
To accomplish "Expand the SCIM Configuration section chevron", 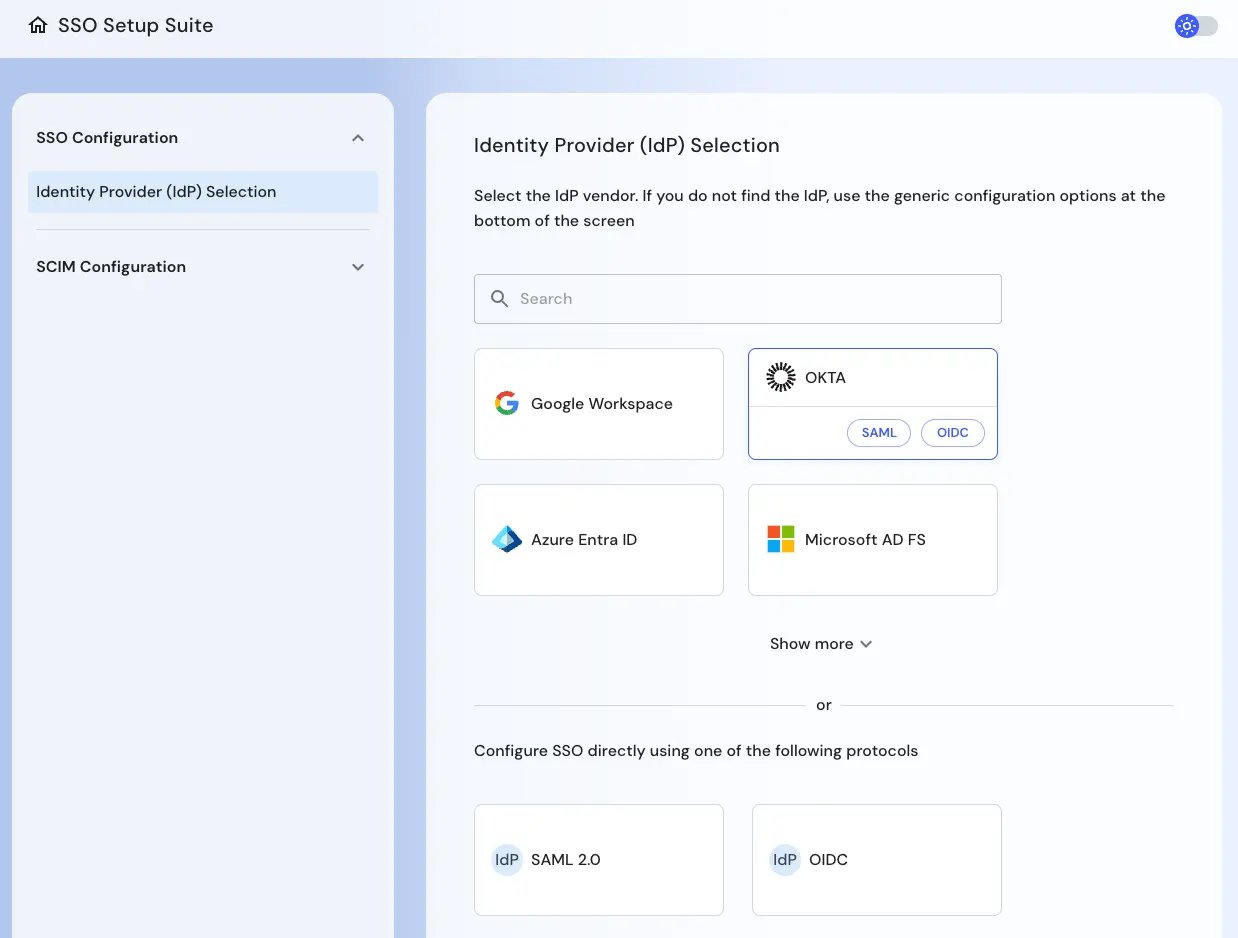I will [358, 267].
